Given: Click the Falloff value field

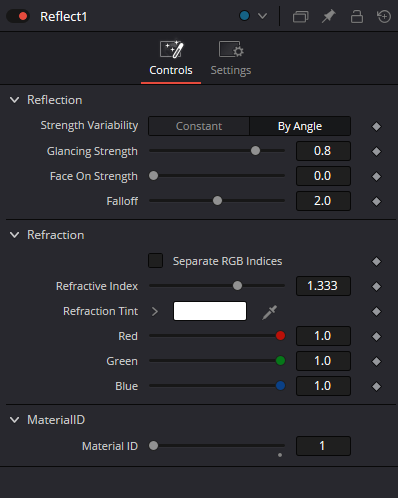Looking at the screenshot, I should [323, 201].
